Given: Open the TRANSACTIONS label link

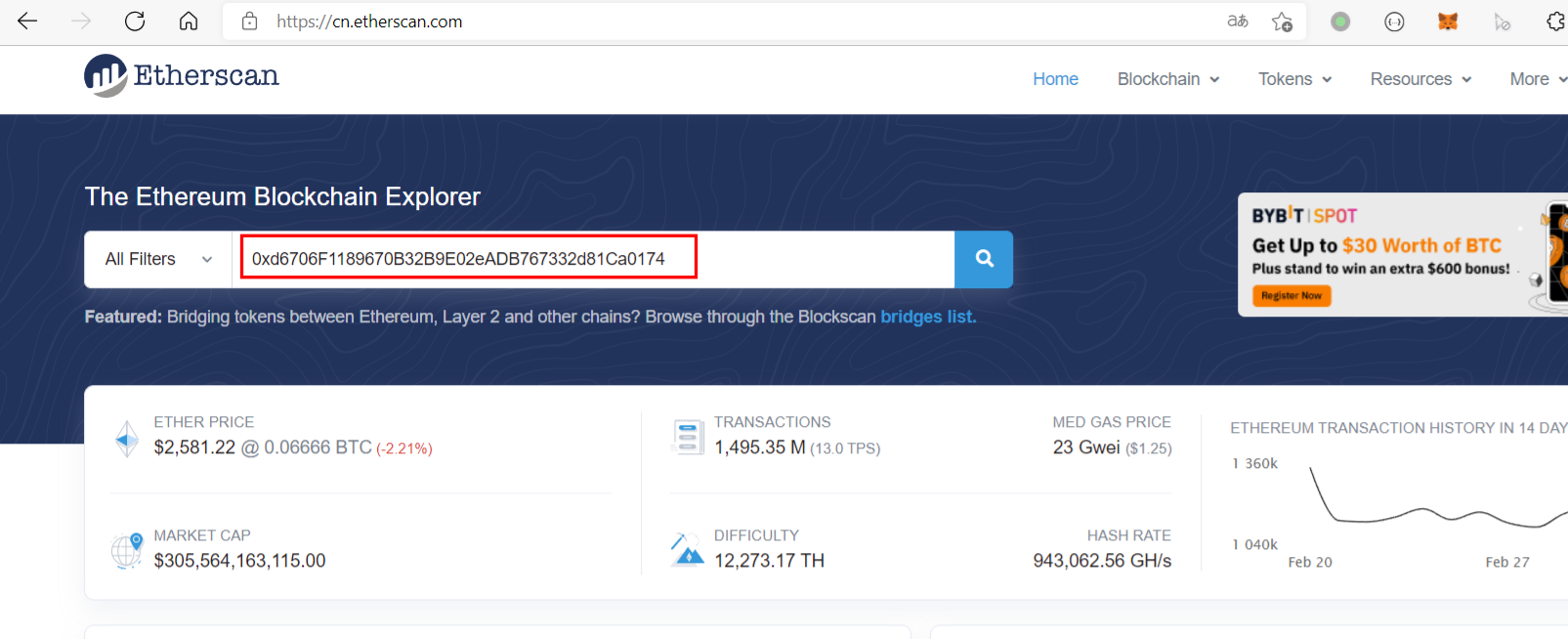Looking at the screenshot, I should (x=773, y=422).
